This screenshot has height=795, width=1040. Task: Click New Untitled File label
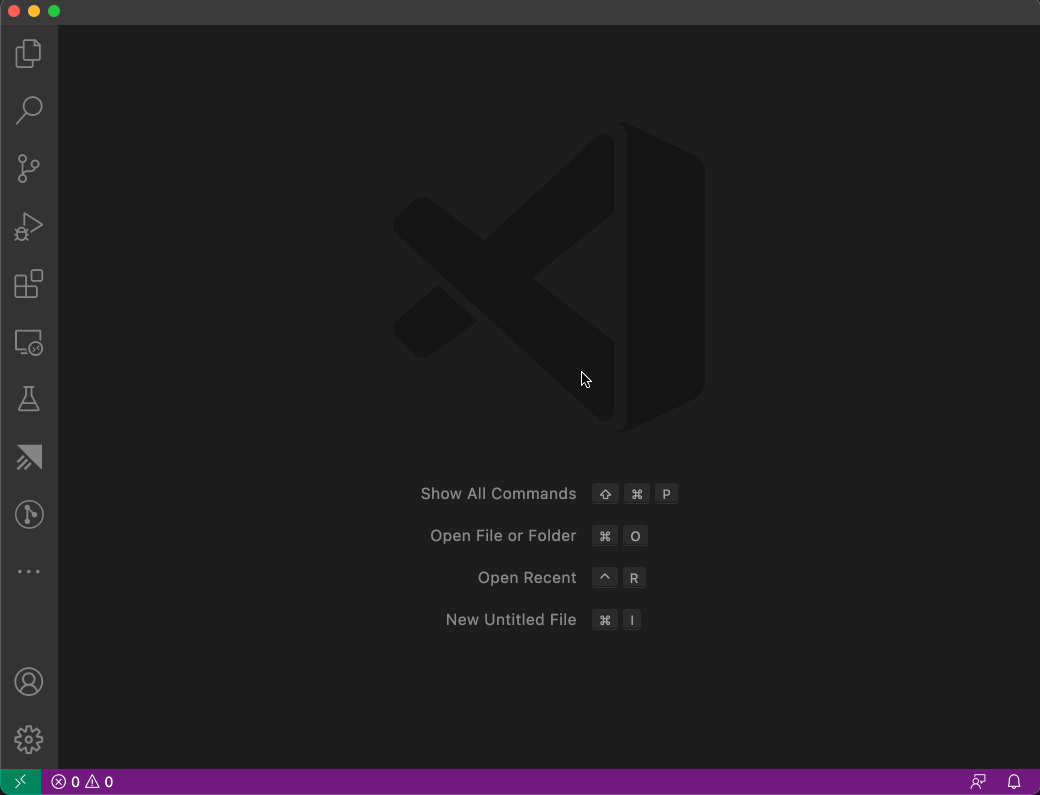(x=511, y=619)
